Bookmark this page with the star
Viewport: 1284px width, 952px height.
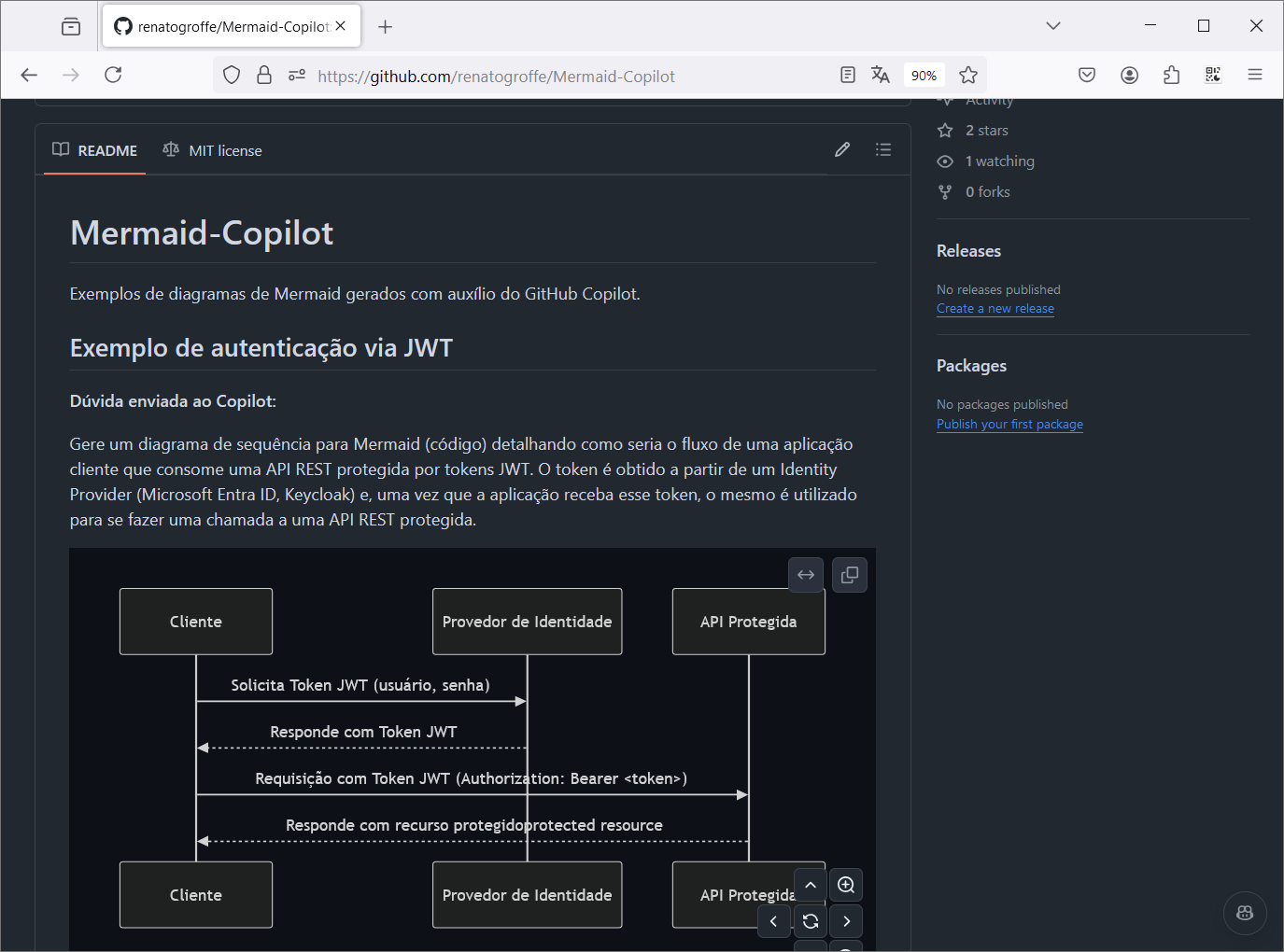point(968,75)
